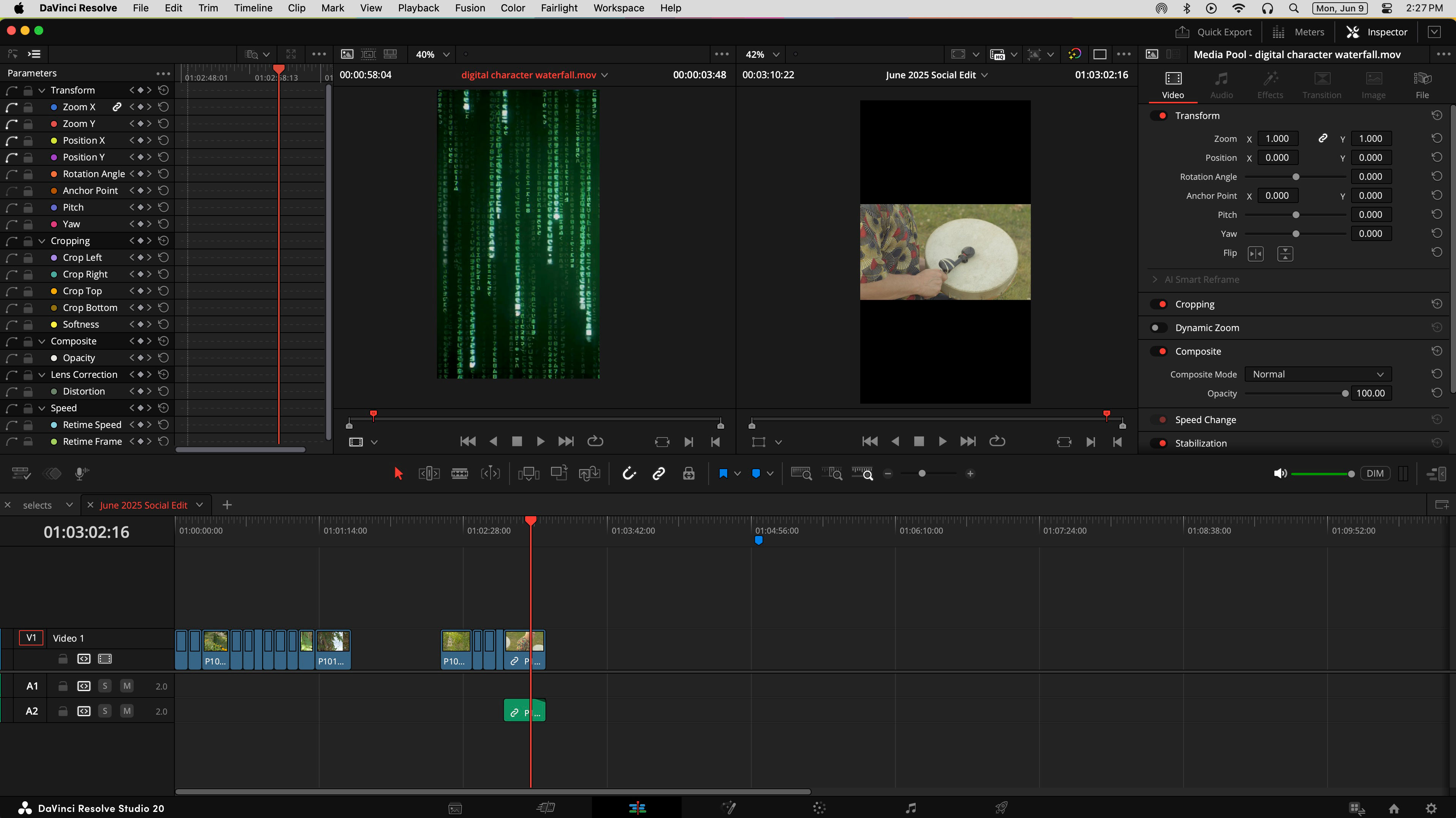Open Project Settings gear icon
1456x818 pixels.
tap(1431, 808)
